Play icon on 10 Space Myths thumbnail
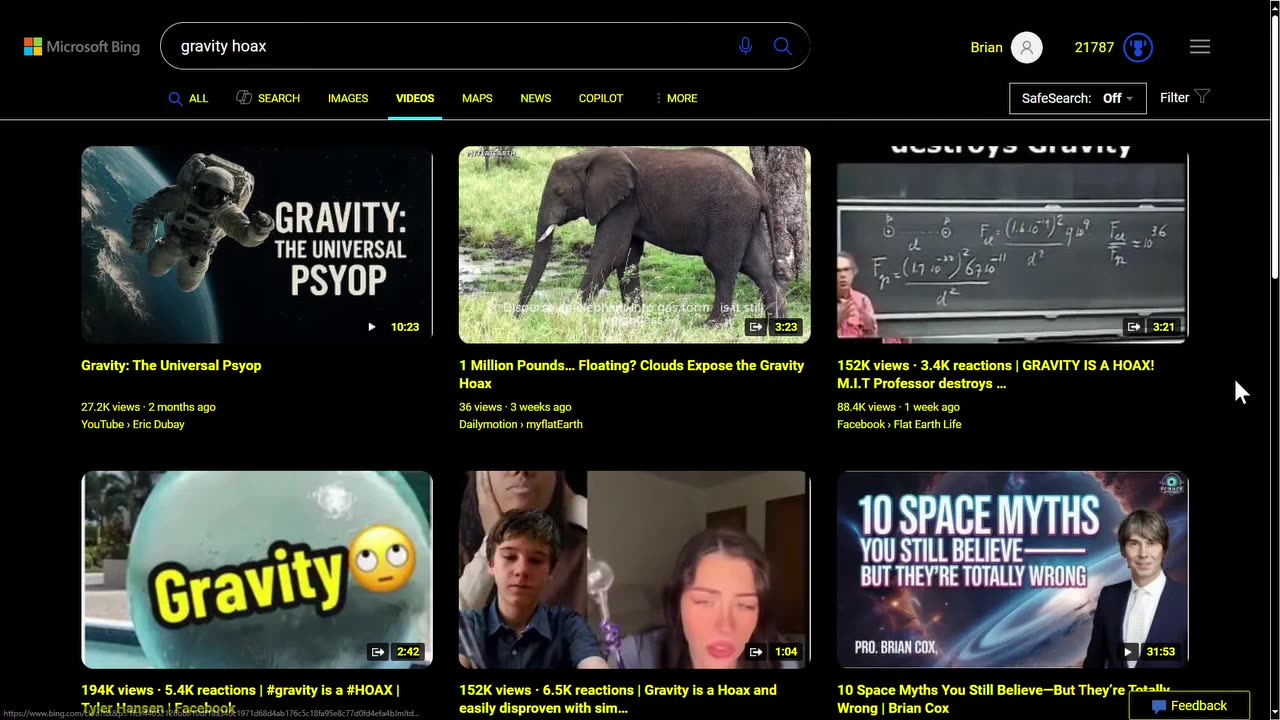The image size is (1280, 720). 1128,652
